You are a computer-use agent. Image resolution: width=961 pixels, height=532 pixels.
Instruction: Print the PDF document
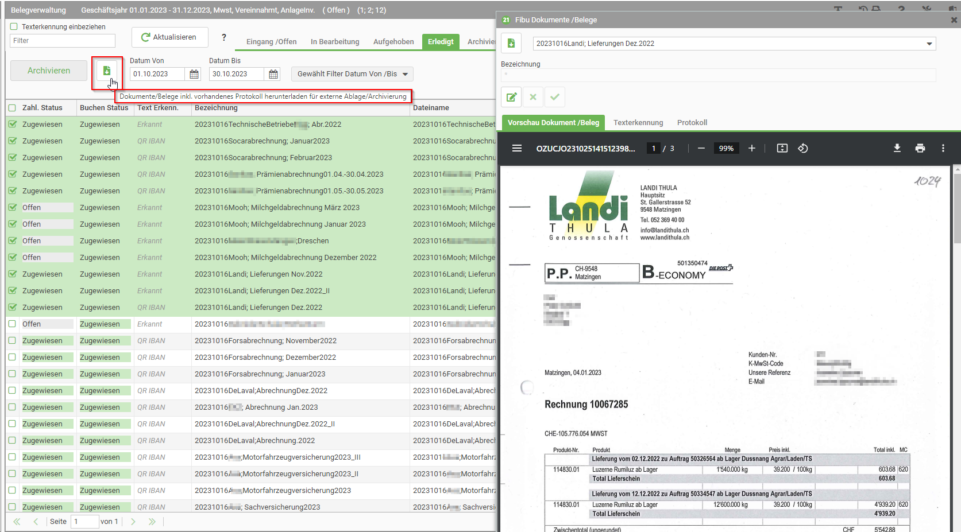pos(920,148)
